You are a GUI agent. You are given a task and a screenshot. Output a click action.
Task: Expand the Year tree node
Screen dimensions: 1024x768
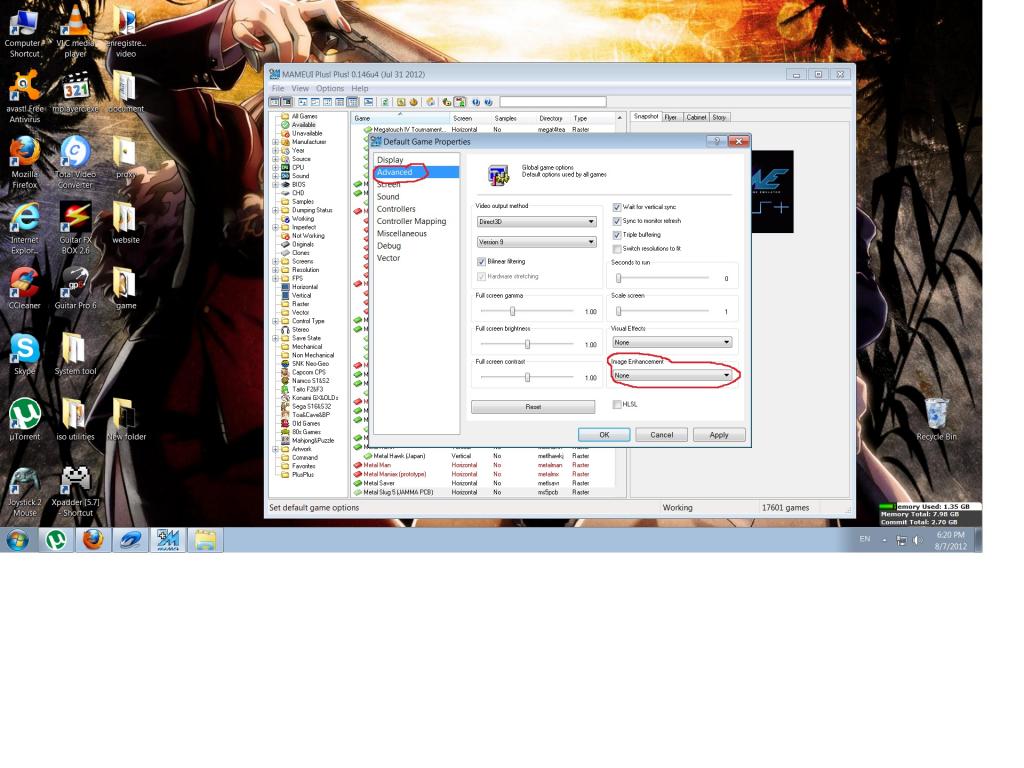(275, 150)
